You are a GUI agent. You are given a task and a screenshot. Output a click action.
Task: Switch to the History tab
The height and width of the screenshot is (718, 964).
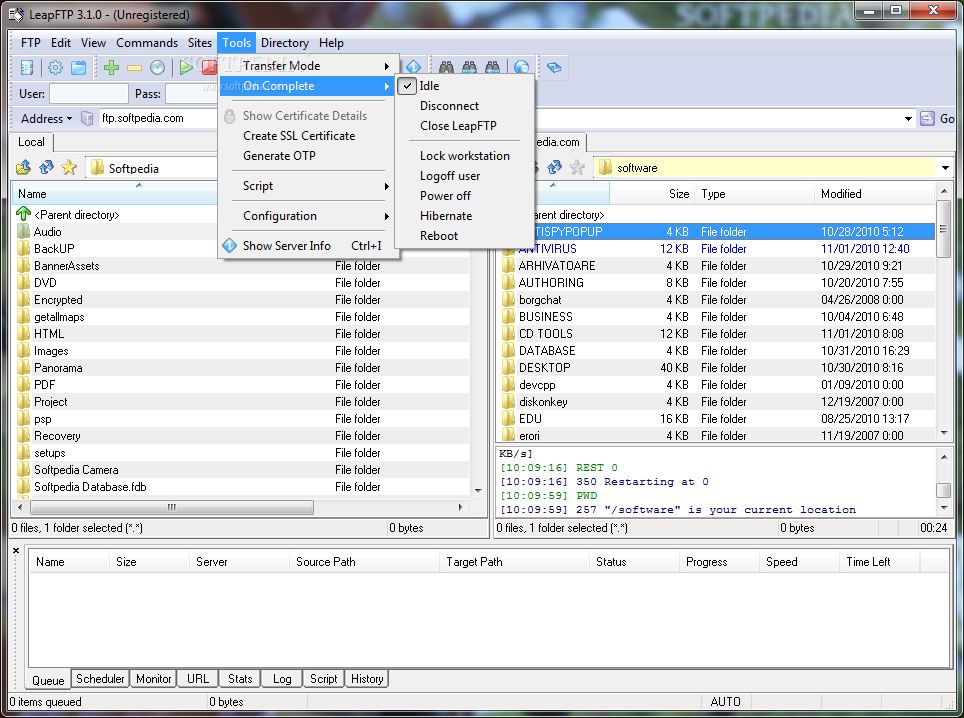coord(367,679)
